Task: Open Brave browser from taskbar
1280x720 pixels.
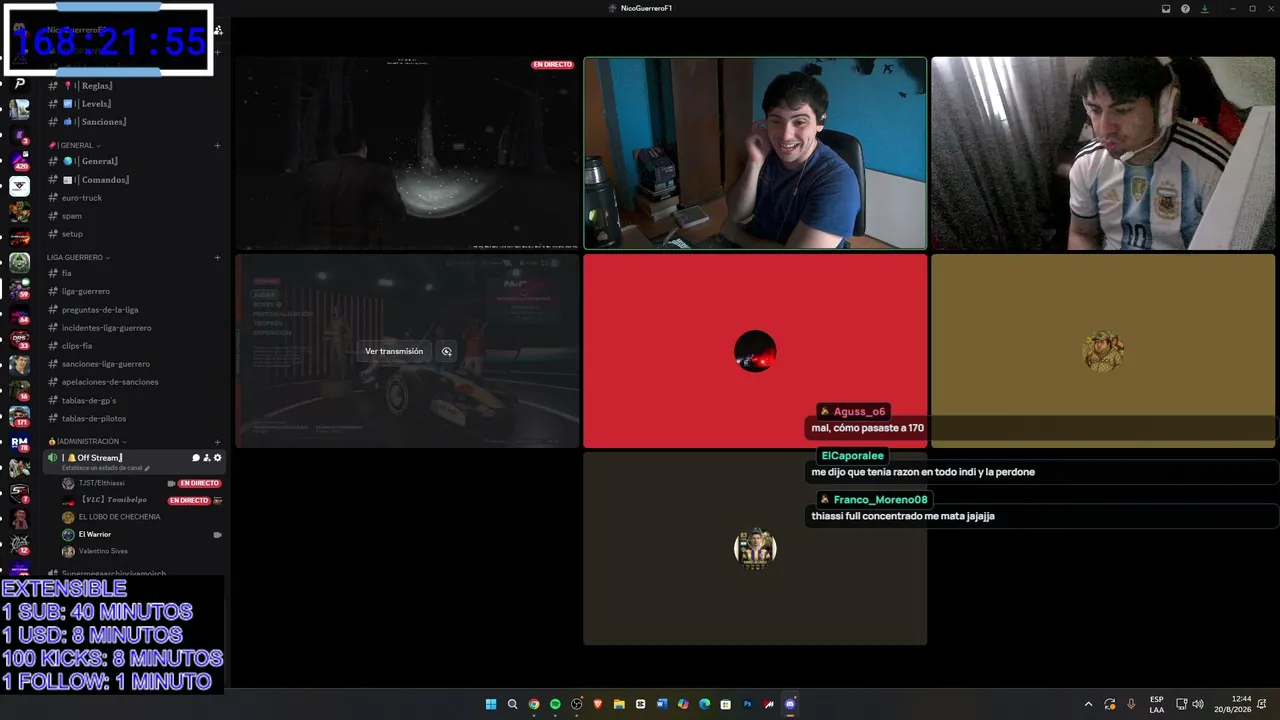Action: [x=598, y=704]
